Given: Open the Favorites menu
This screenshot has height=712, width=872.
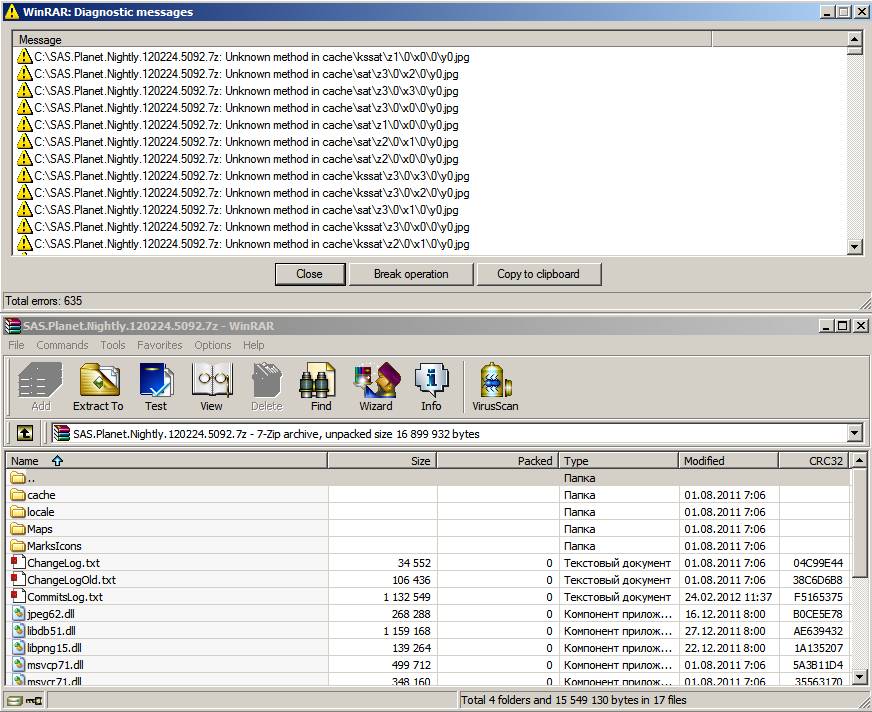Looking at the screenshot, I should pos(160,345).
